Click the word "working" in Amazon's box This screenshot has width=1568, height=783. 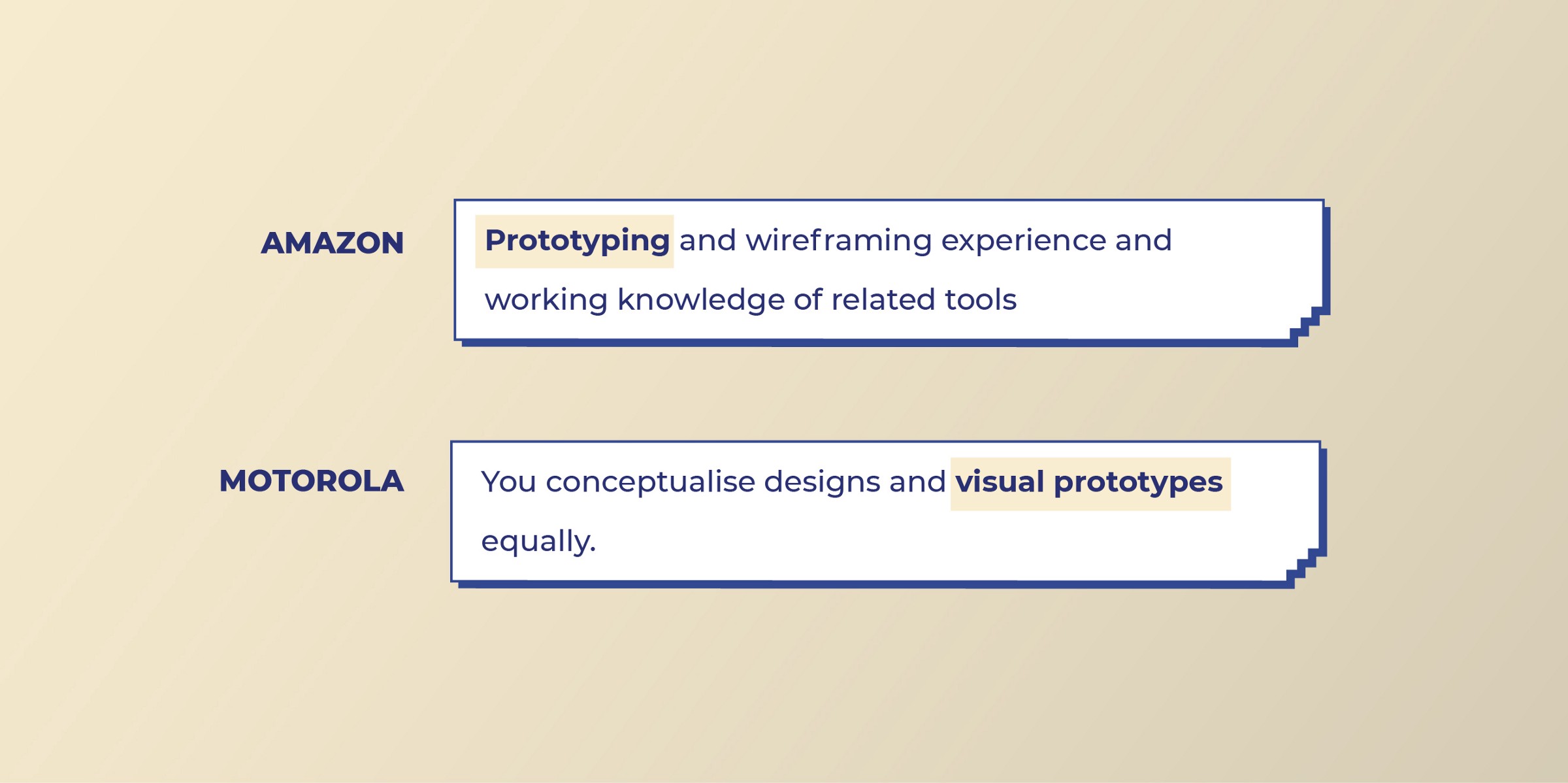(546, 300)
